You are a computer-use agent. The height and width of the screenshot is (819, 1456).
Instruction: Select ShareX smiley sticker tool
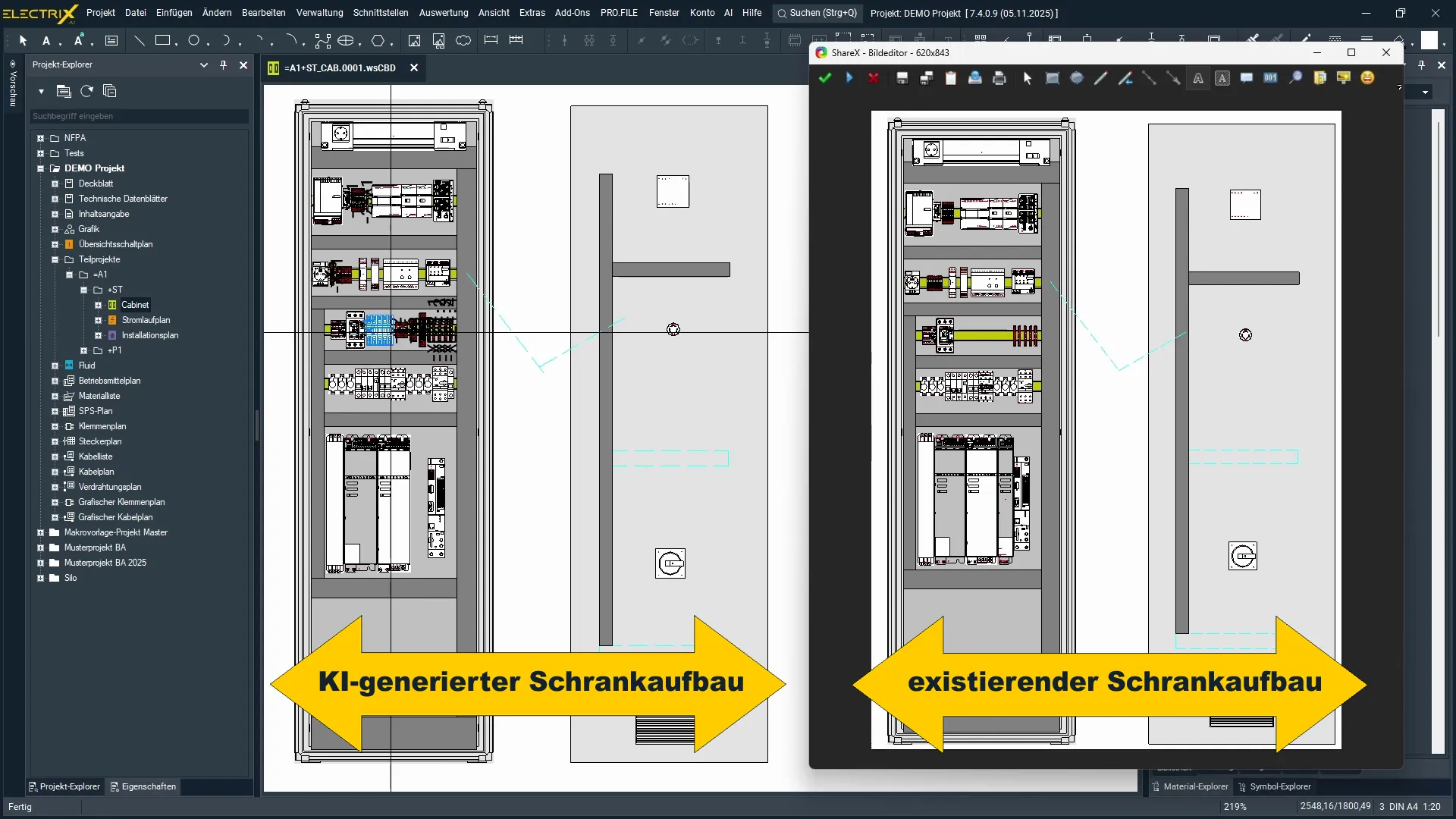pos(1367,77)
